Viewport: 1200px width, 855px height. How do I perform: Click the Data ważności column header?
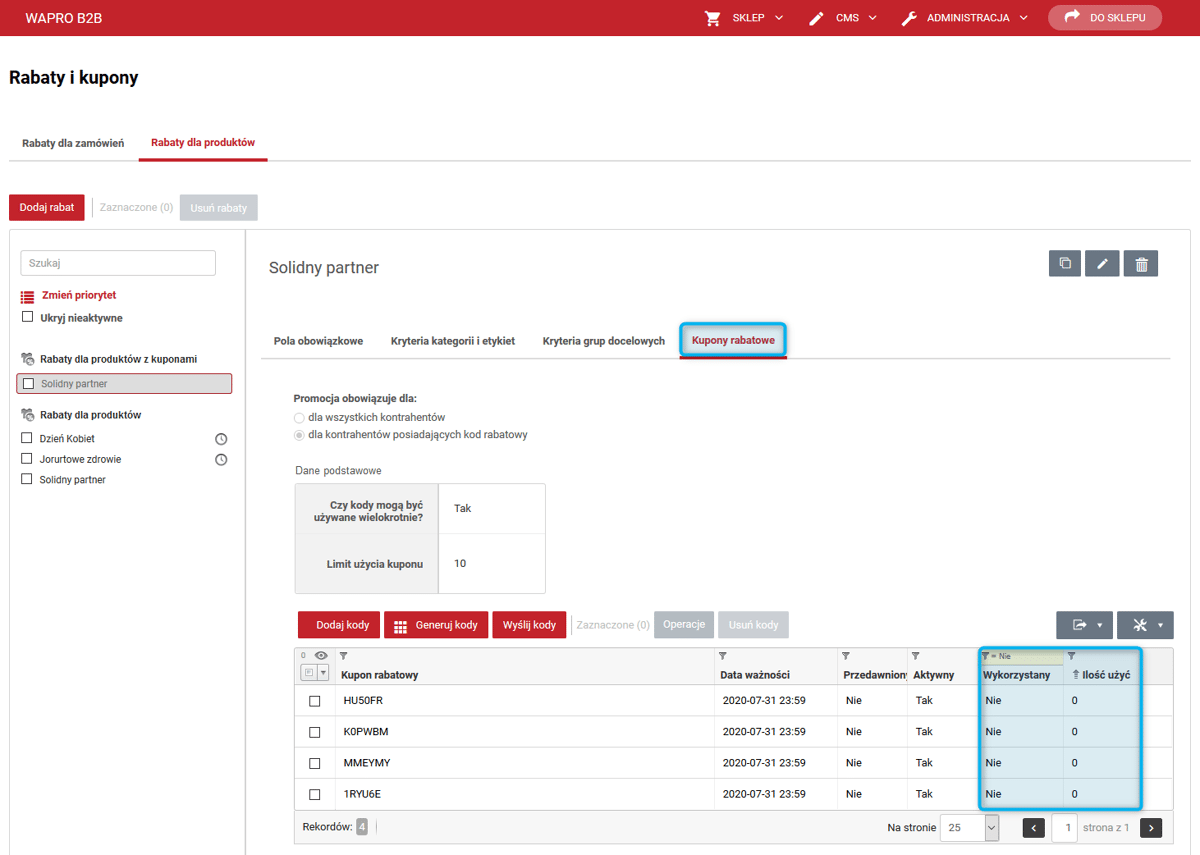click(755, 675)
